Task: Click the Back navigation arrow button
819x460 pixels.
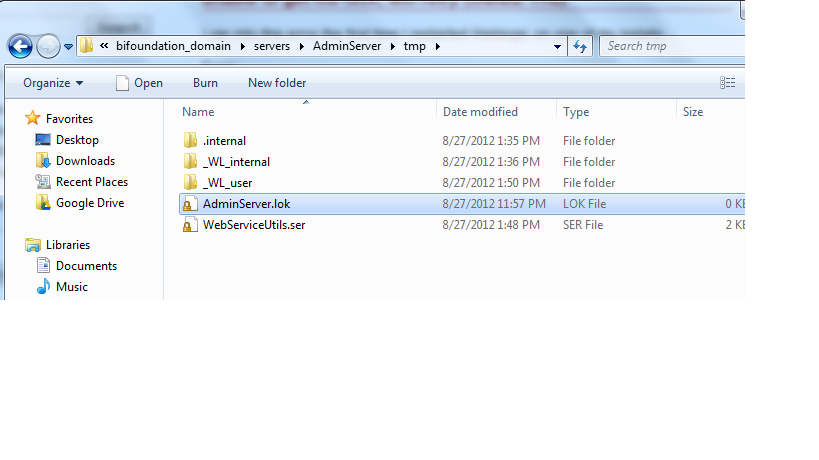Action: coord(20,46)
